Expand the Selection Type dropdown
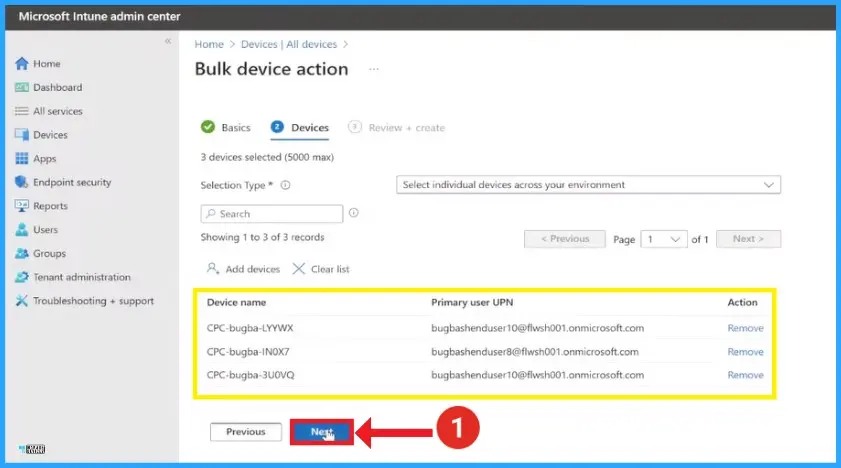This screenshot has width=841, height=468. tap(588, 184)
